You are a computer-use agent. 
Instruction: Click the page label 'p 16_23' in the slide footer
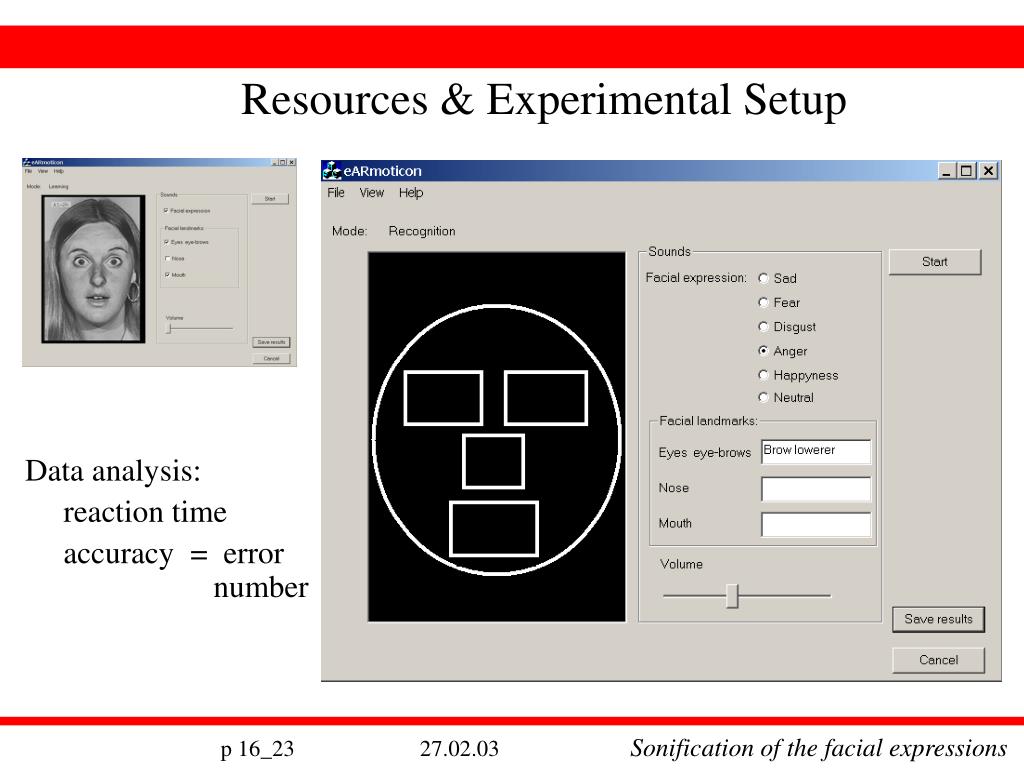[x=257, y=748]
